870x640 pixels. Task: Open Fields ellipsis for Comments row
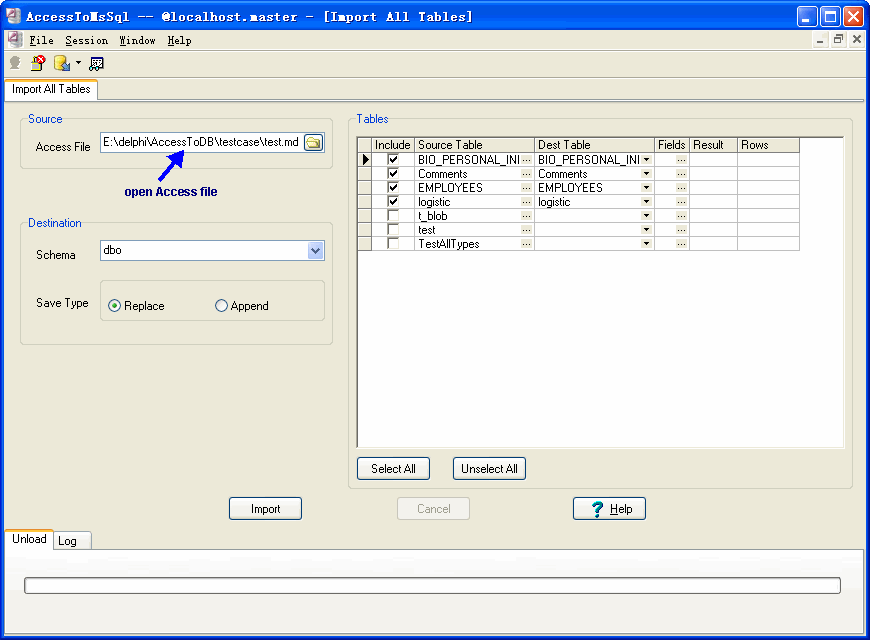coord(681,174)
